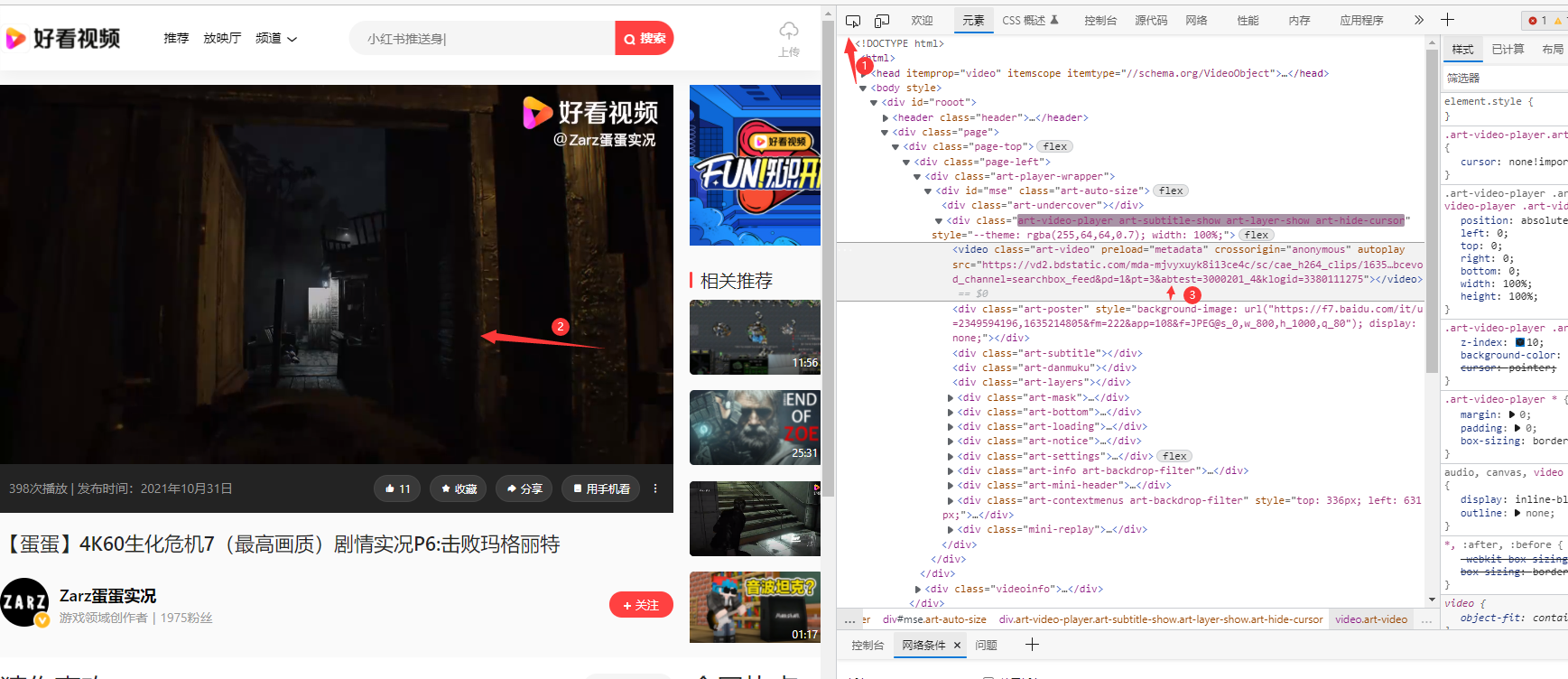Click the 分享 share button

(524, 488)
